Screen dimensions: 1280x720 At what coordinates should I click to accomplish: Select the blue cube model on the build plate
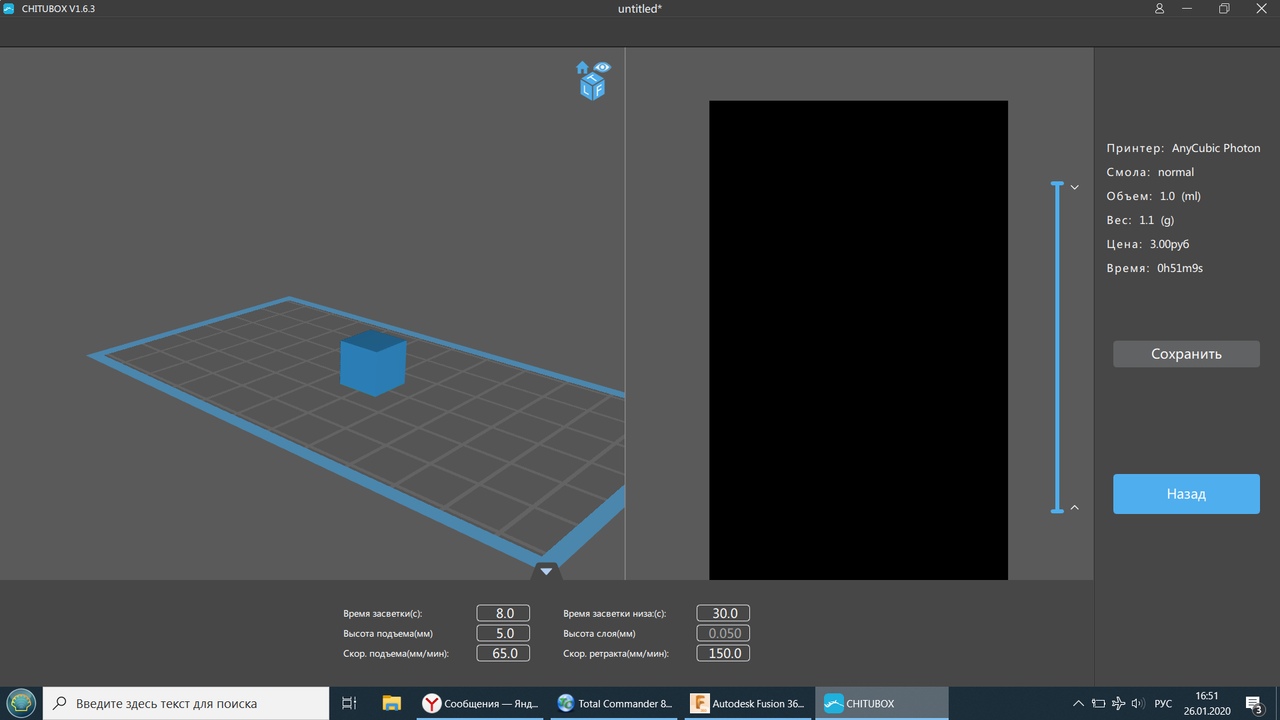pos(372,362)
